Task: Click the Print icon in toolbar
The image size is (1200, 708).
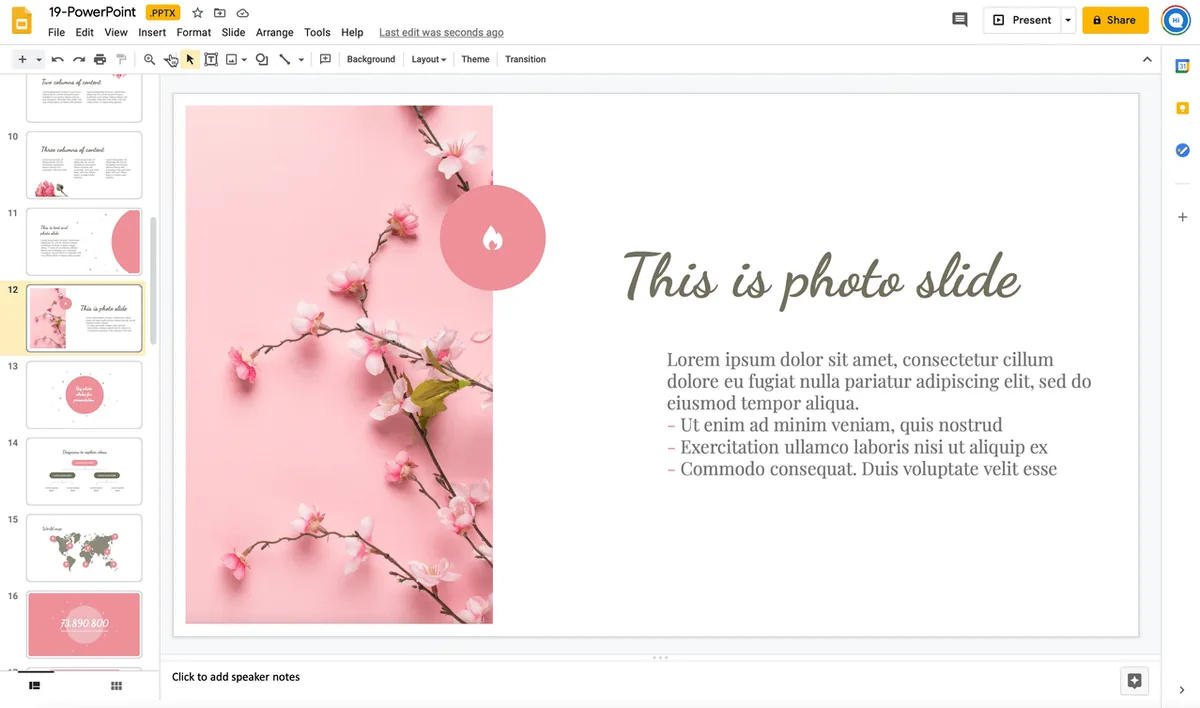Action: pyautogui.click(x=100, y=60)
